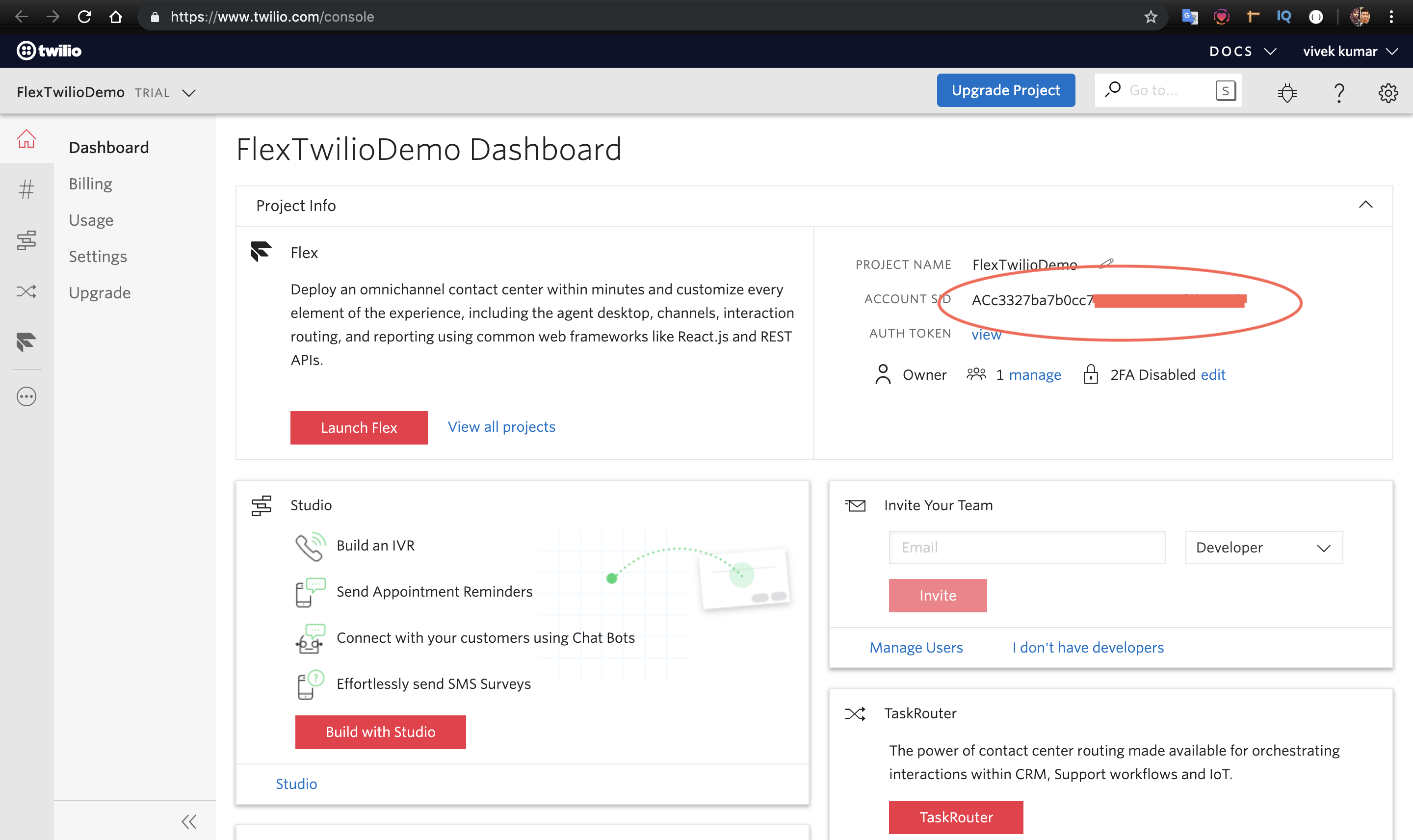Open Google Translate extension icon
1413x840 pixels.
click(1189, 17)
